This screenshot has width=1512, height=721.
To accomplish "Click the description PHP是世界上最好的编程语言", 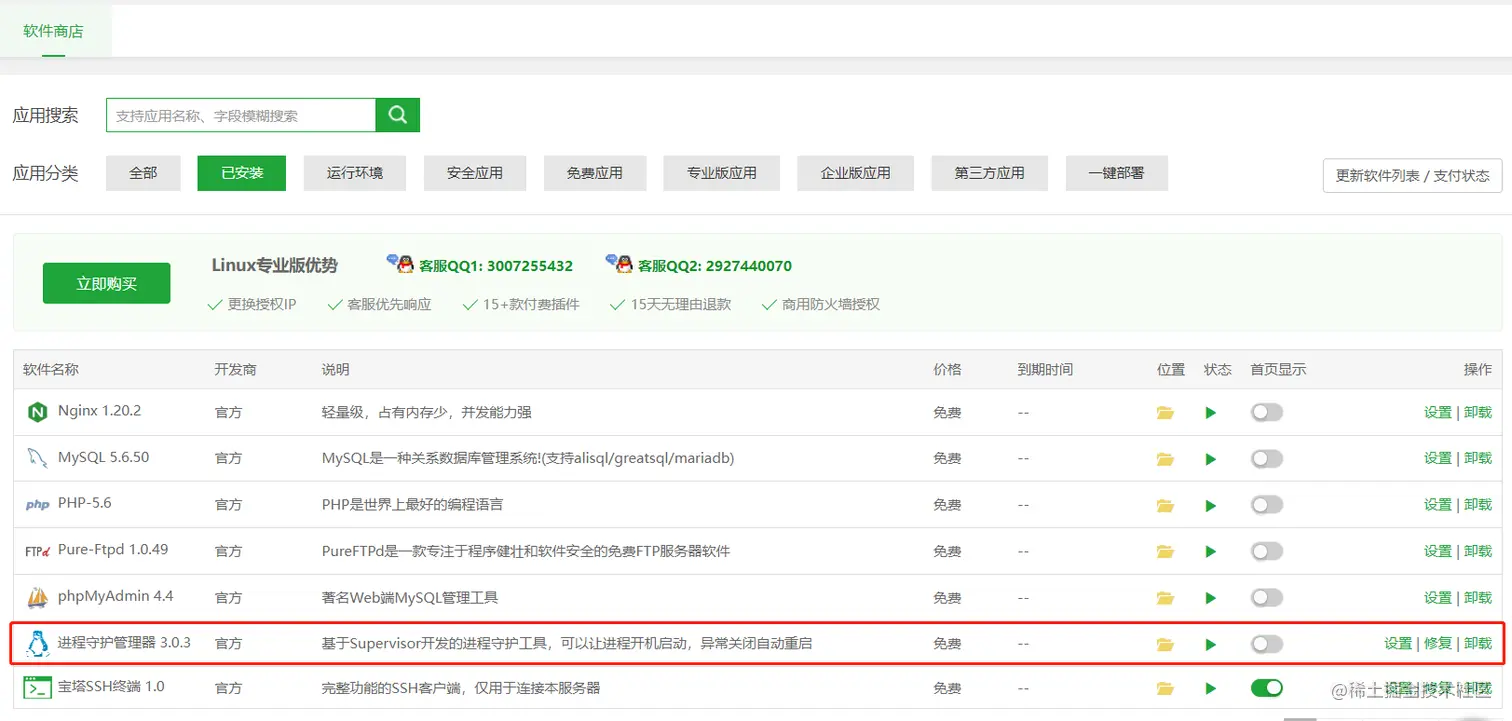I will 412,505.
